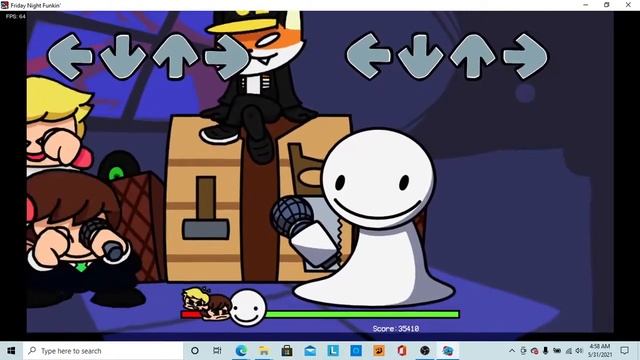640x360 pixels.
Task: Click the Type here to search box
Action: click(103, 351)
